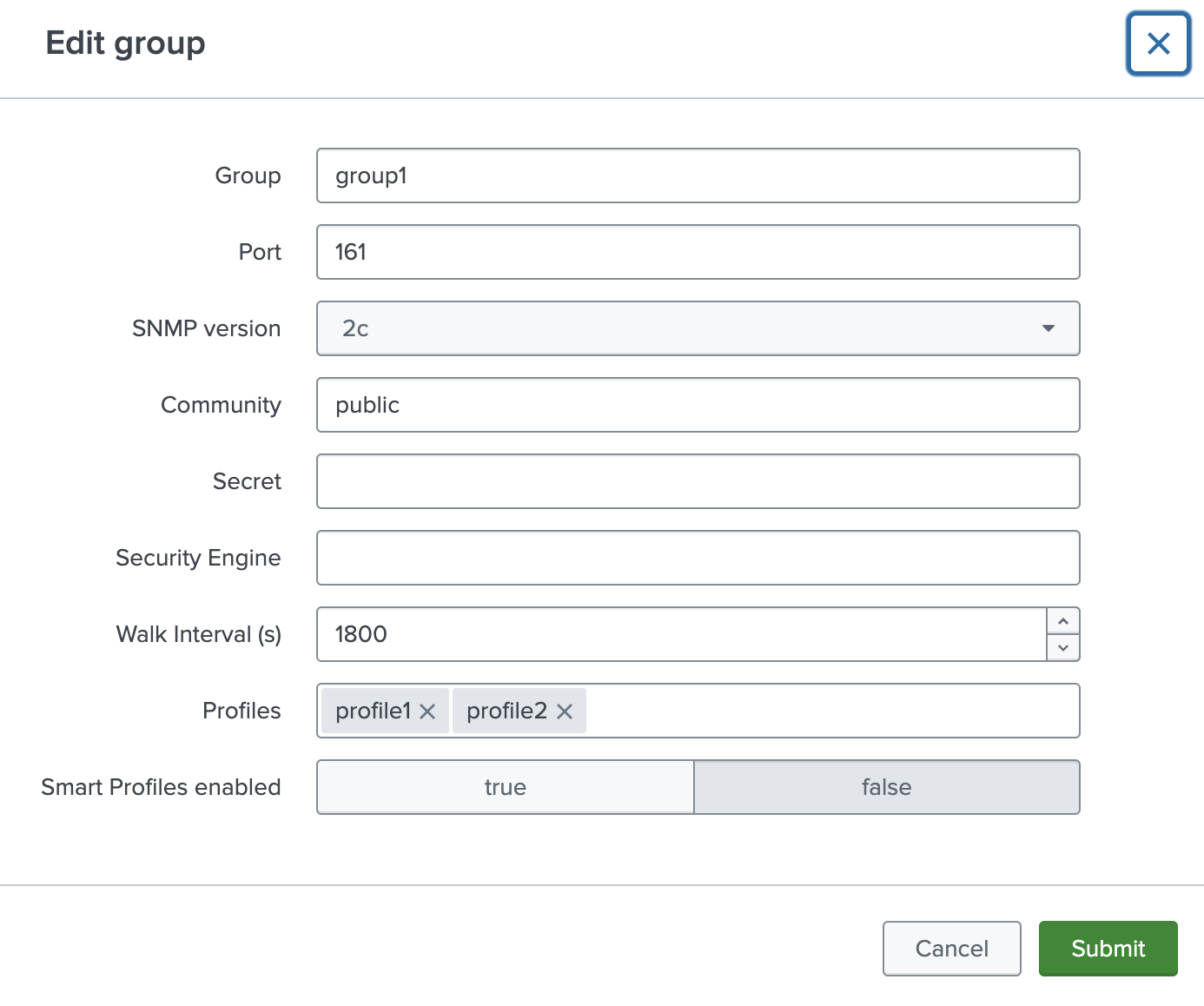Viewport: 1204px width, 1006px height.
Task: Remove profile2 from the Profiles field
Action: coord(565,711)
